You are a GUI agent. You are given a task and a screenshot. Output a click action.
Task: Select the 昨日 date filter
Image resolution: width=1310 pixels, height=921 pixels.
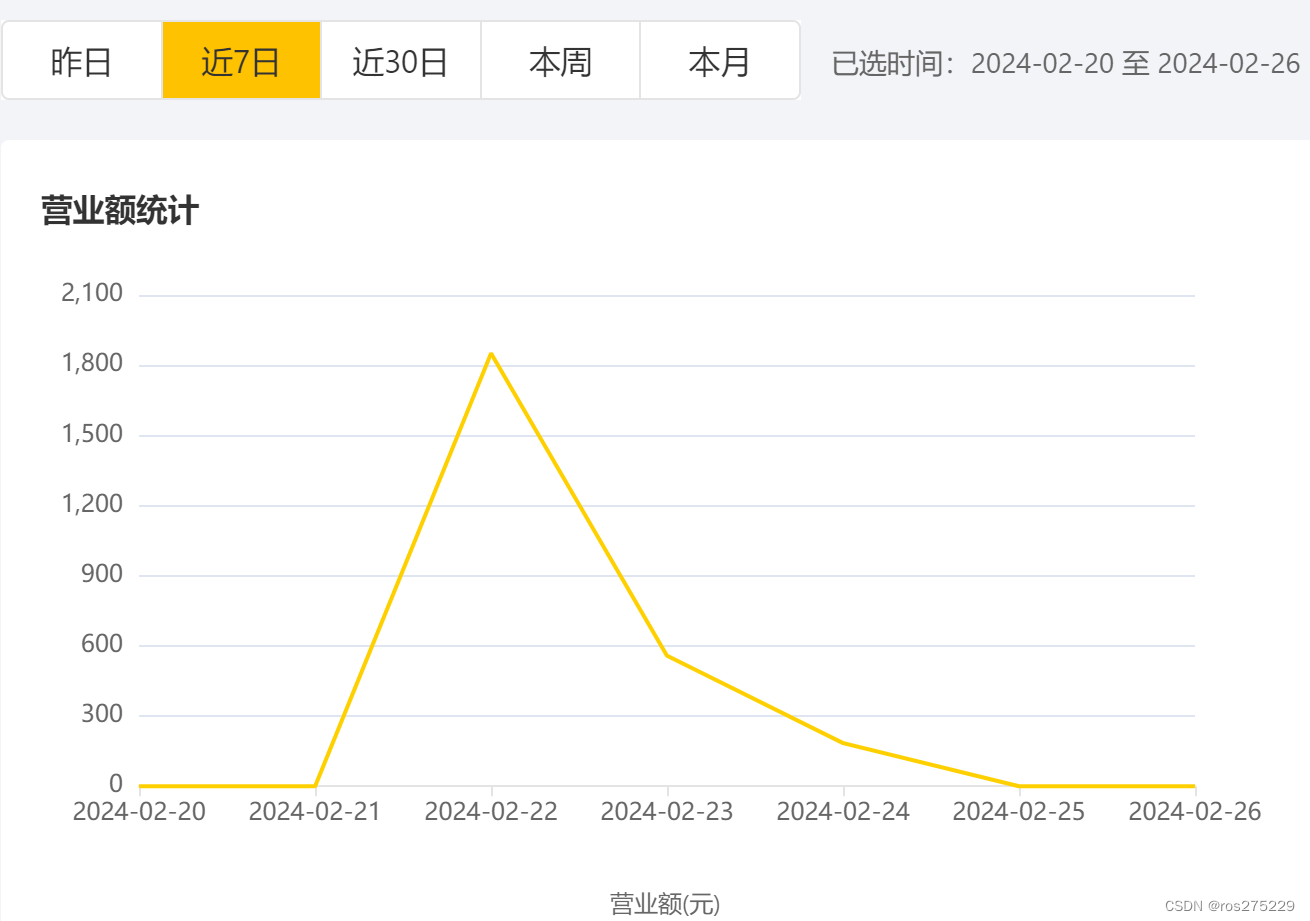point(82,61)
